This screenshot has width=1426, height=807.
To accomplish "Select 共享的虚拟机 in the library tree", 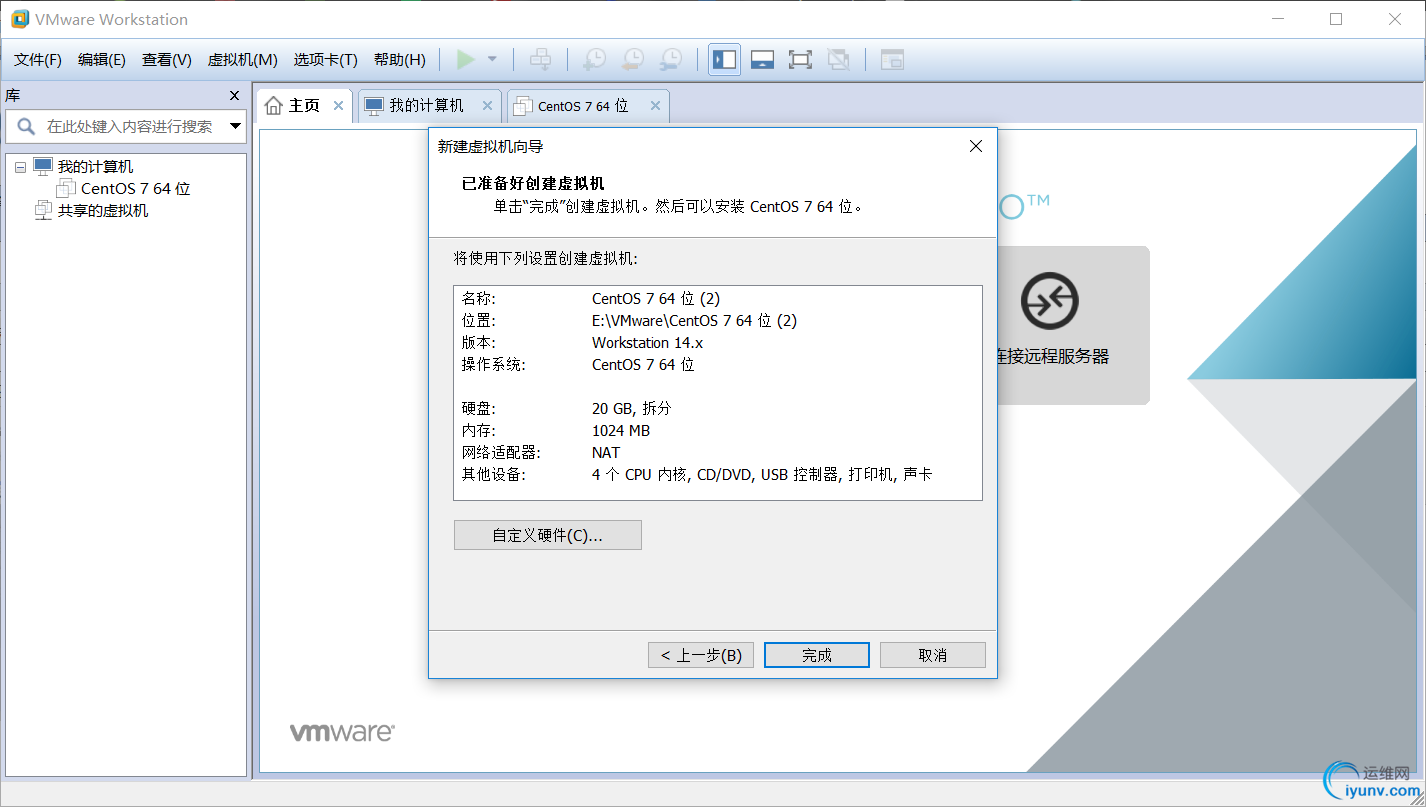I will 103,211.
